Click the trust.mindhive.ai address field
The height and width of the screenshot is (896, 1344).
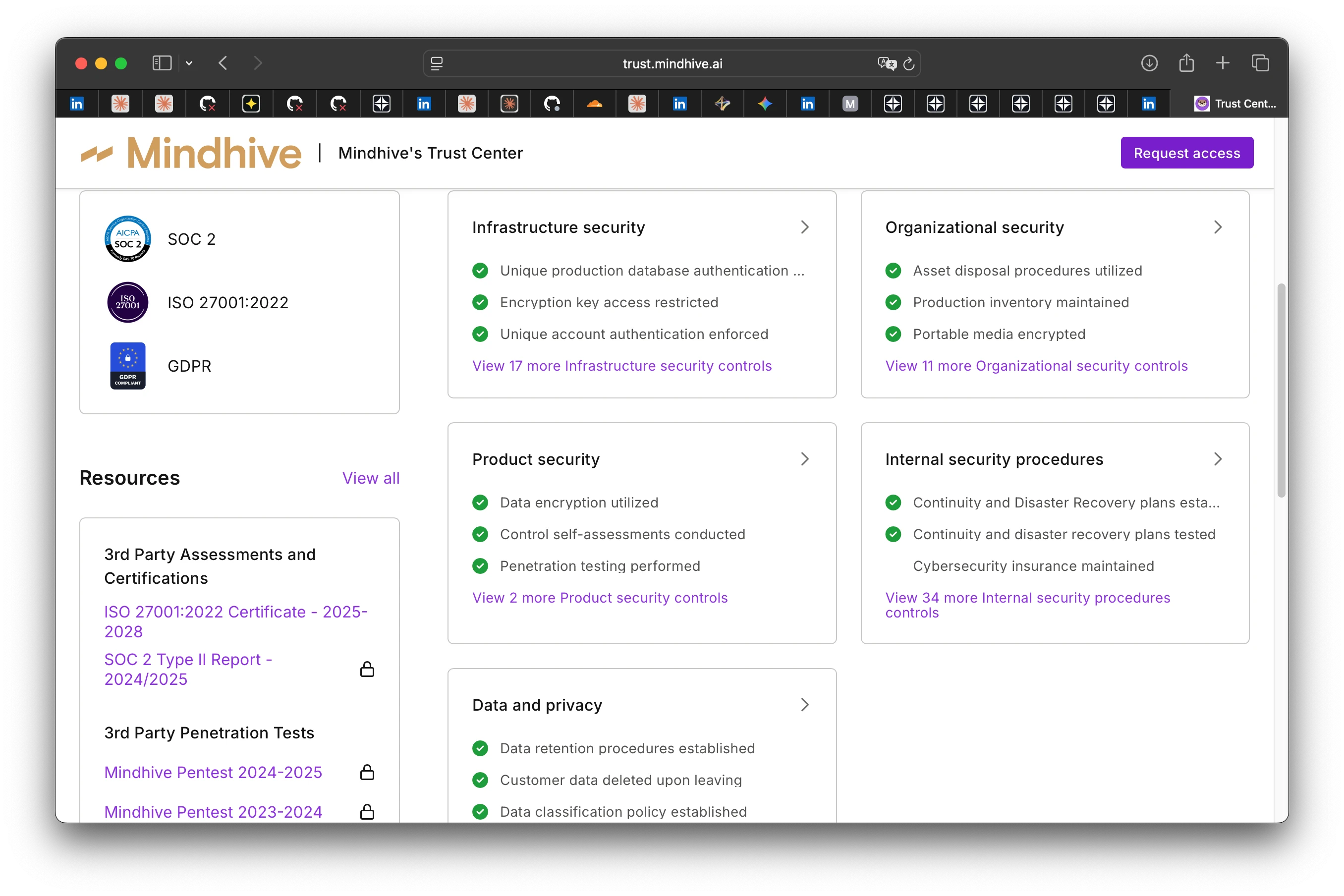coord(672,63)
